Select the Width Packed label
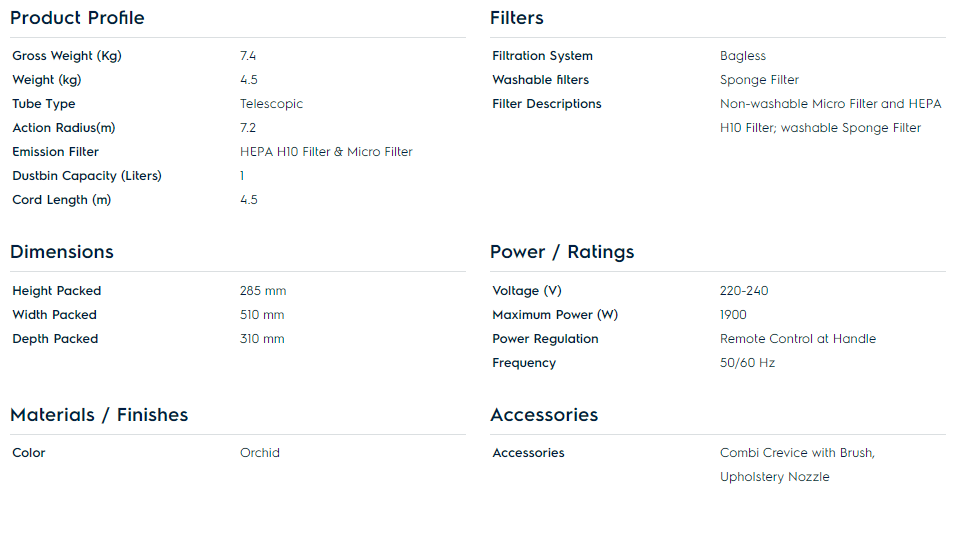 click(x=54, y=315)
